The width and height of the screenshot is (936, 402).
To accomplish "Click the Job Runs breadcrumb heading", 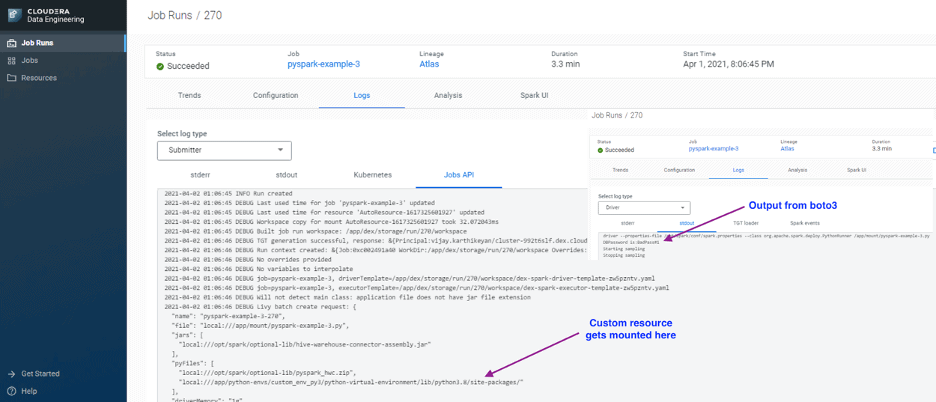I will click(x=170, y=16).
